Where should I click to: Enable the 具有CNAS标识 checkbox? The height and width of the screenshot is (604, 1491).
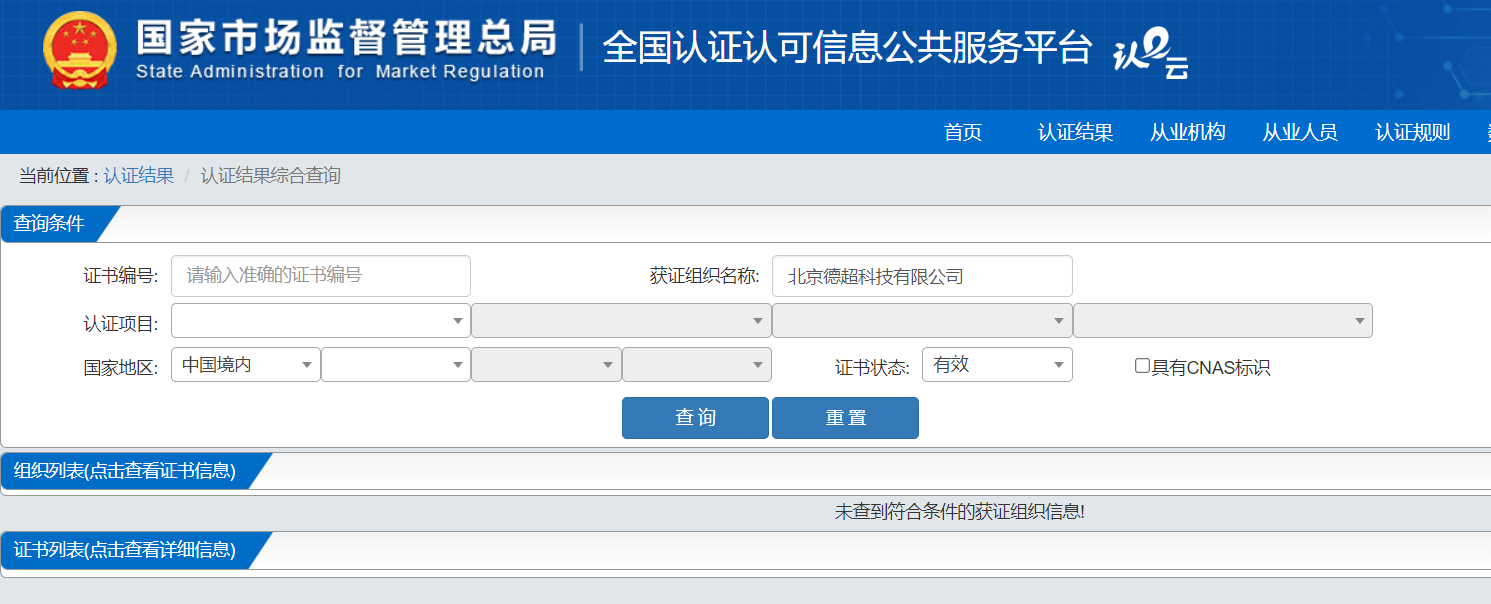click(x=1142, y=366)
